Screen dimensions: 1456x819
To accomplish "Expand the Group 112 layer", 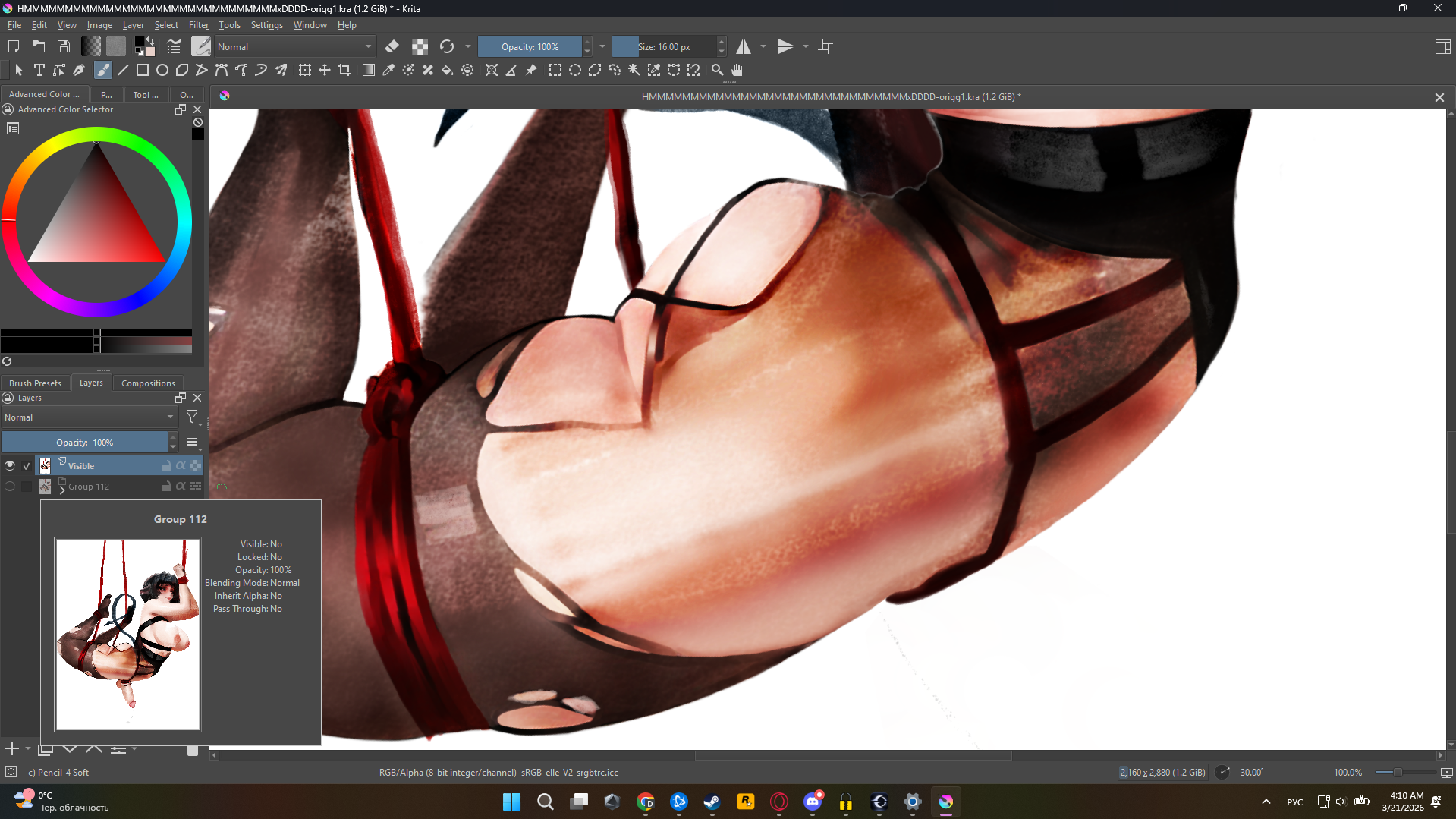I will click(x=62, y=490).
